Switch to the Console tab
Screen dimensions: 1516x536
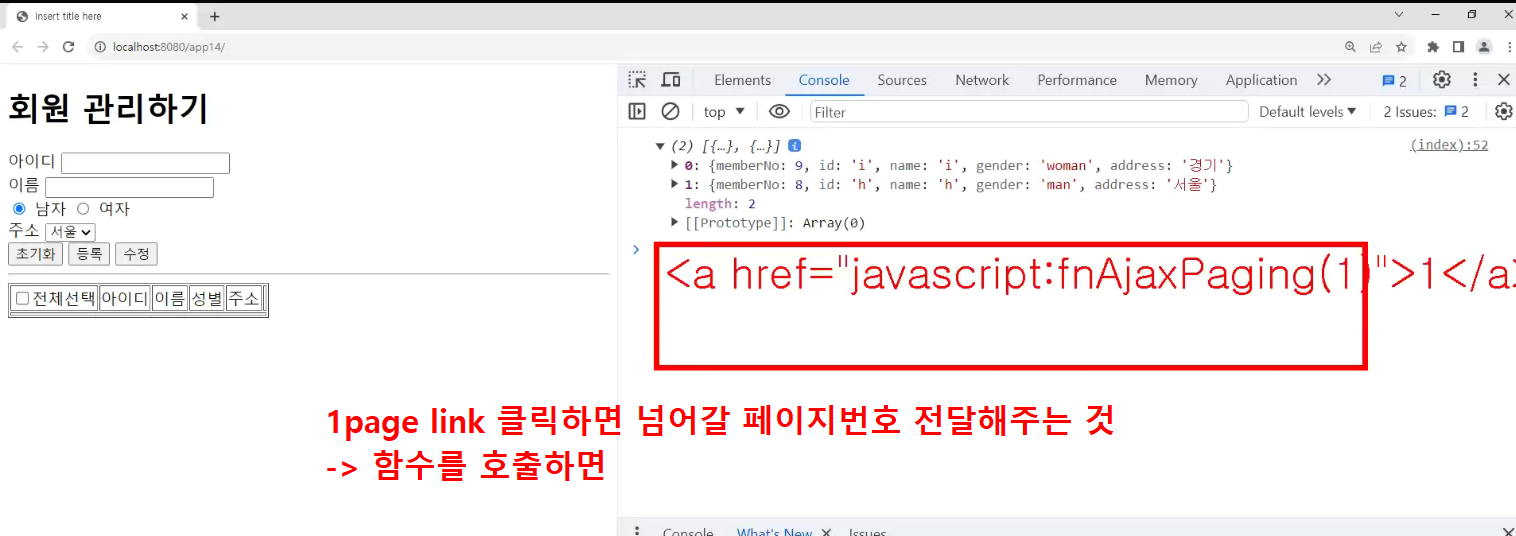point(824,80)
